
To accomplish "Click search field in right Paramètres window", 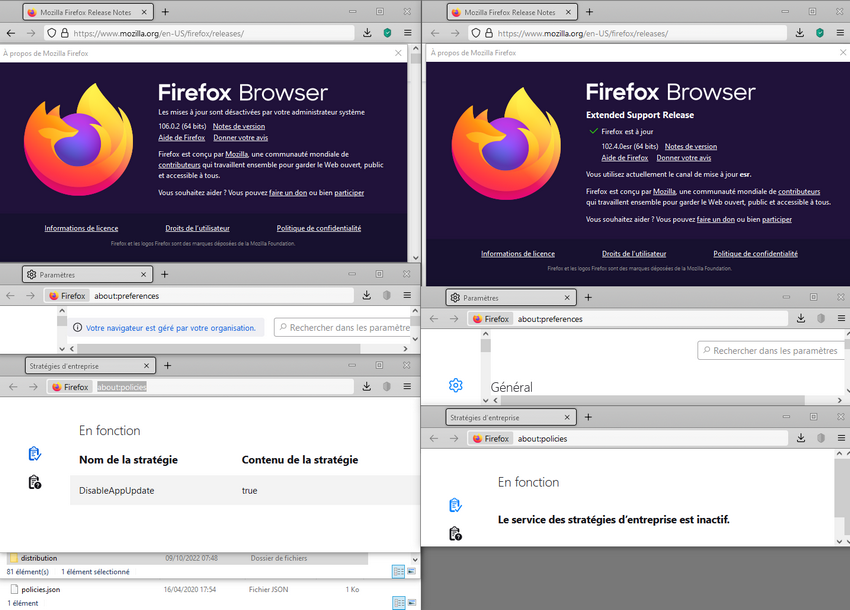I will coord(771,351).
